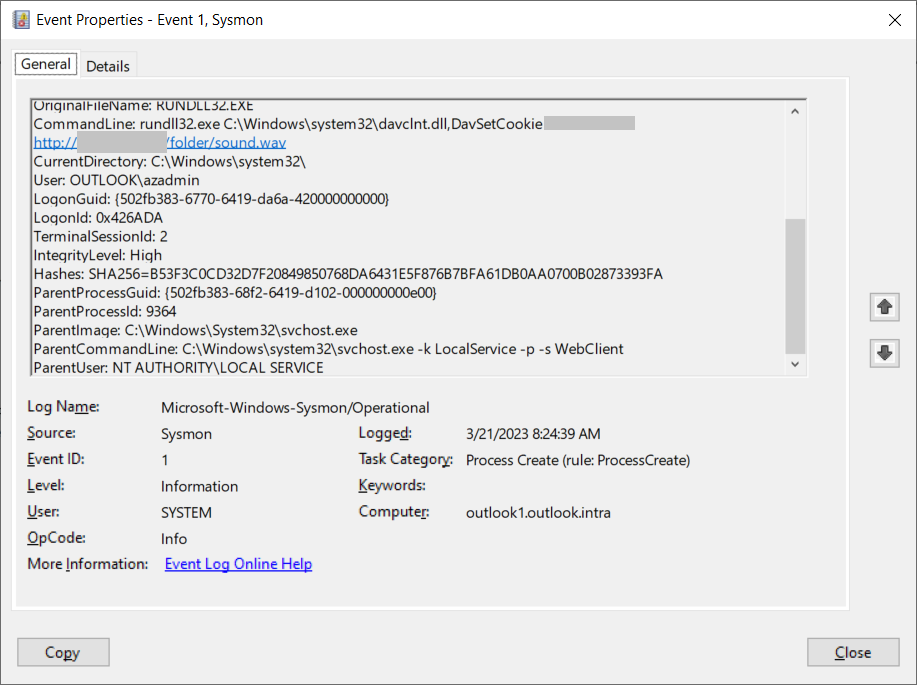Click the Event Viewer title bar icon

21,19
